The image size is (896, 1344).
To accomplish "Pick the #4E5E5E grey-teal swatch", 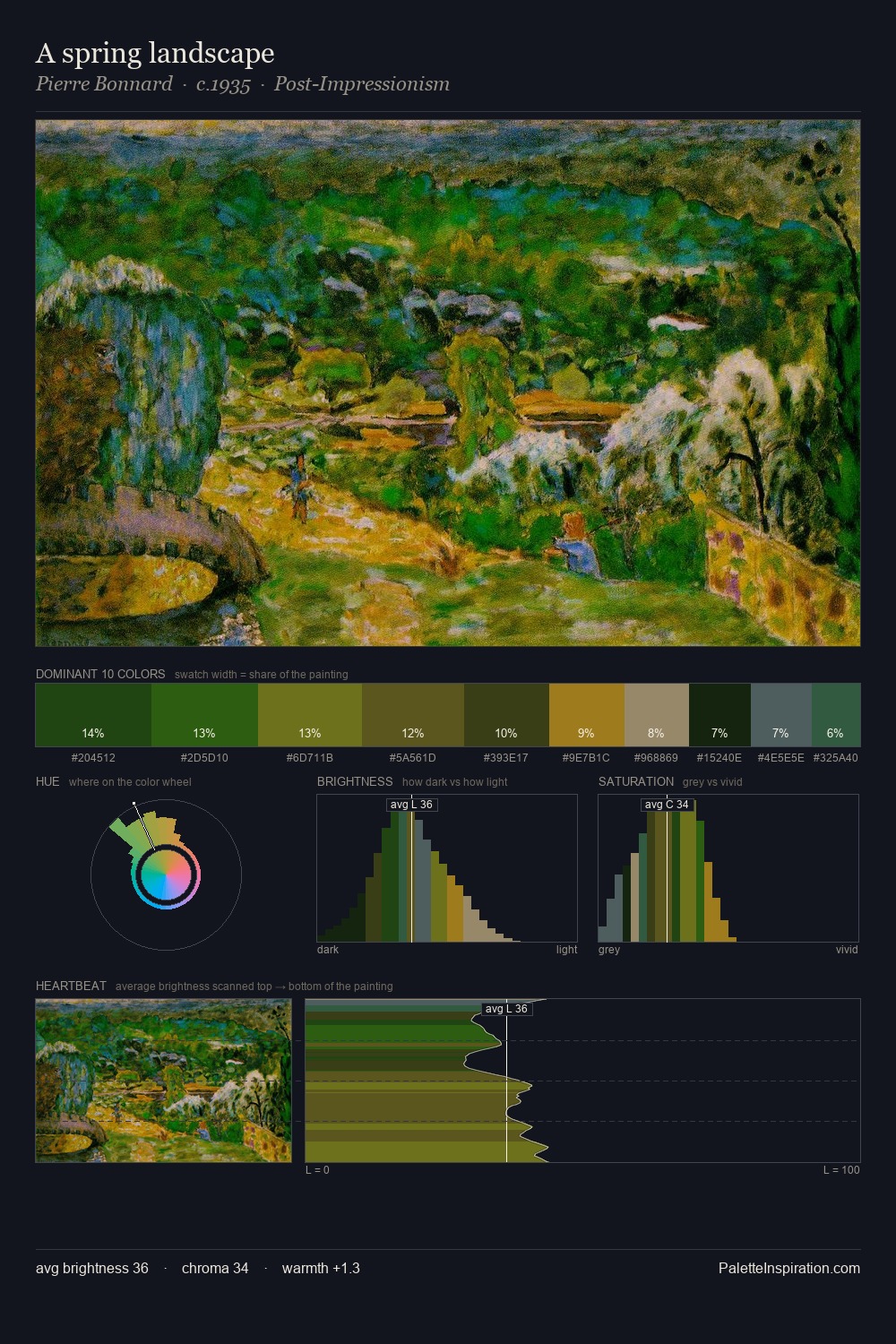I will click(x=780, y=715).
